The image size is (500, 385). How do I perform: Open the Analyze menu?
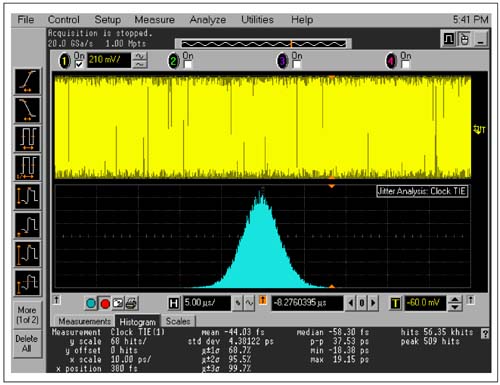click(x=208, y=20)
